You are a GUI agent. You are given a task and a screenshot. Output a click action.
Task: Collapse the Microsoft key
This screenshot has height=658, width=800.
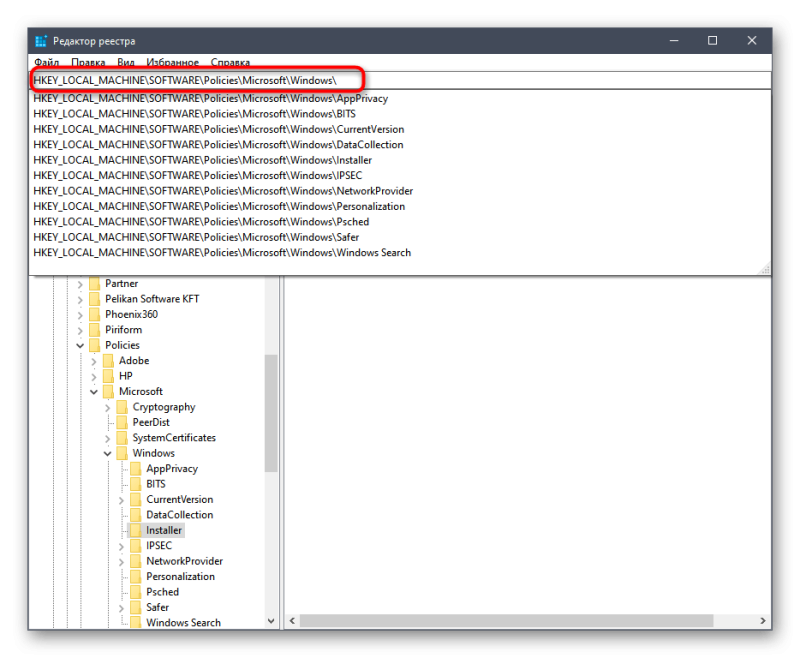pyautogui.click(x=94, y=392)
